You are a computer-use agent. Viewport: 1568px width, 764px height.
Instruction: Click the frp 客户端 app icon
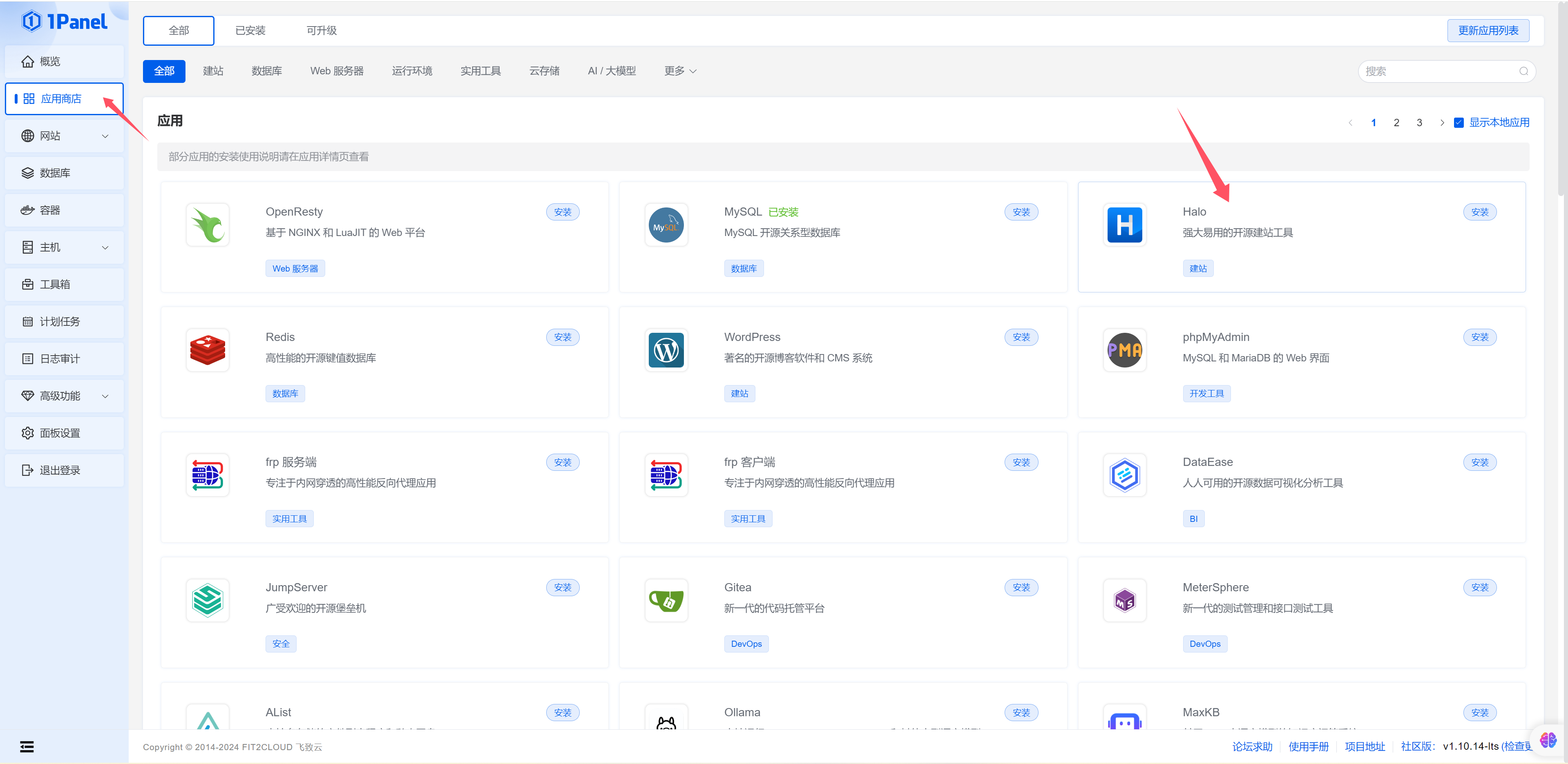click(x=666, y=475)
